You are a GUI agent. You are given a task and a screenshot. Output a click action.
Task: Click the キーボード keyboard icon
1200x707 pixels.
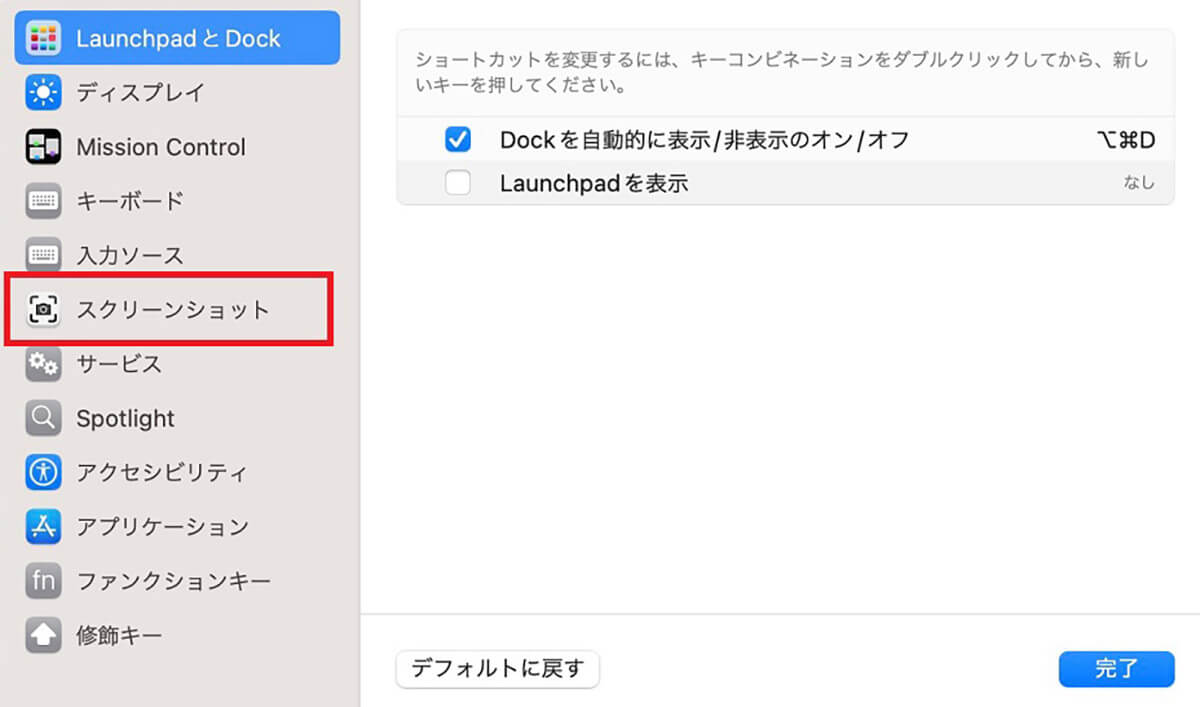[x=43, y=201]
